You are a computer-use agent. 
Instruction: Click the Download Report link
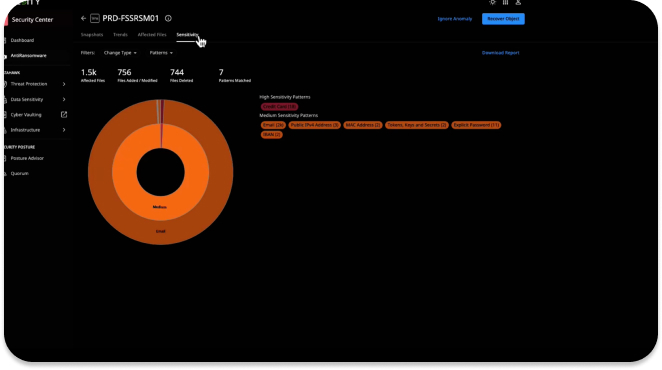(500, 53)
